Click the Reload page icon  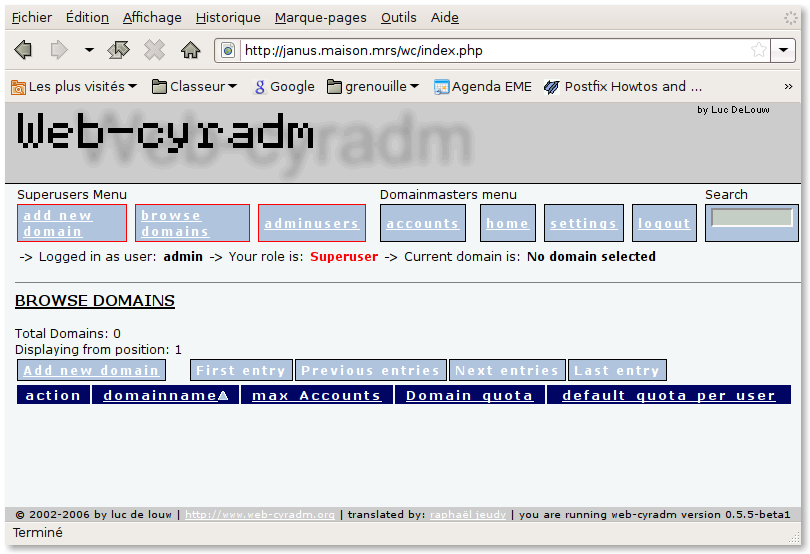[119, 50]
